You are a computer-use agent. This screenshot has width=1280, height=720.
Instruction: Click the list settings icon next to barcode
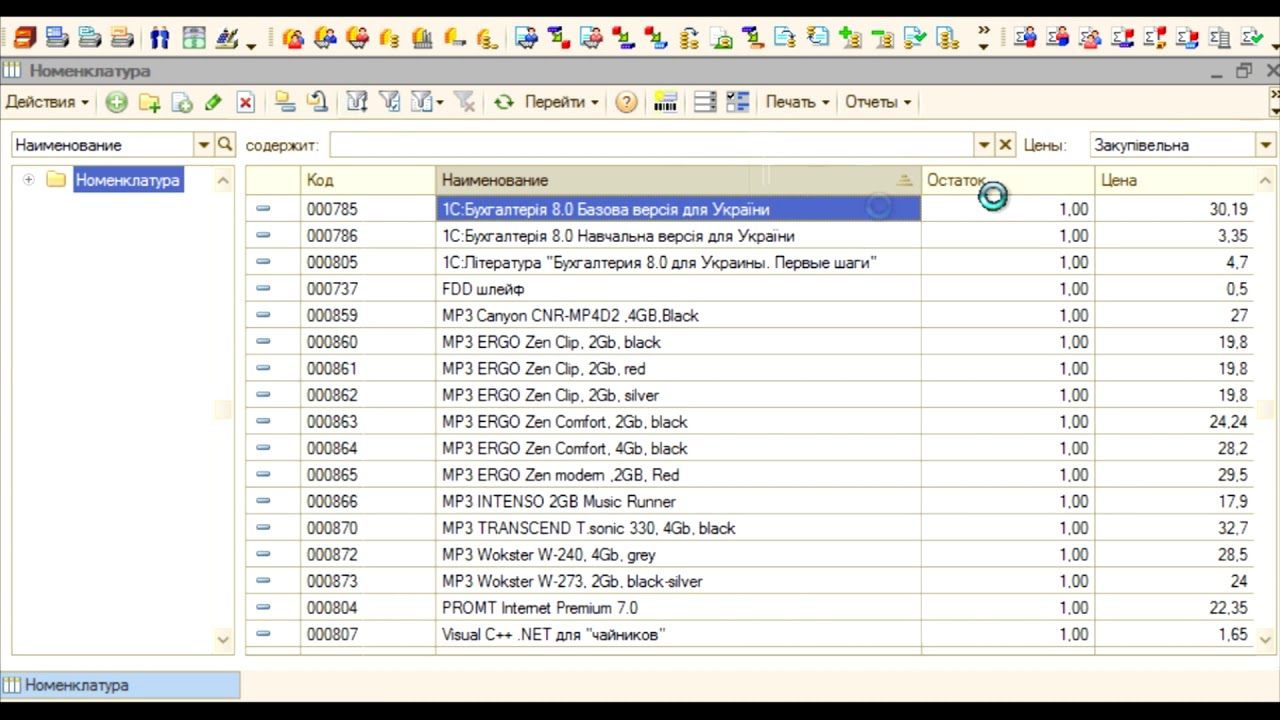tap(705, 102)
